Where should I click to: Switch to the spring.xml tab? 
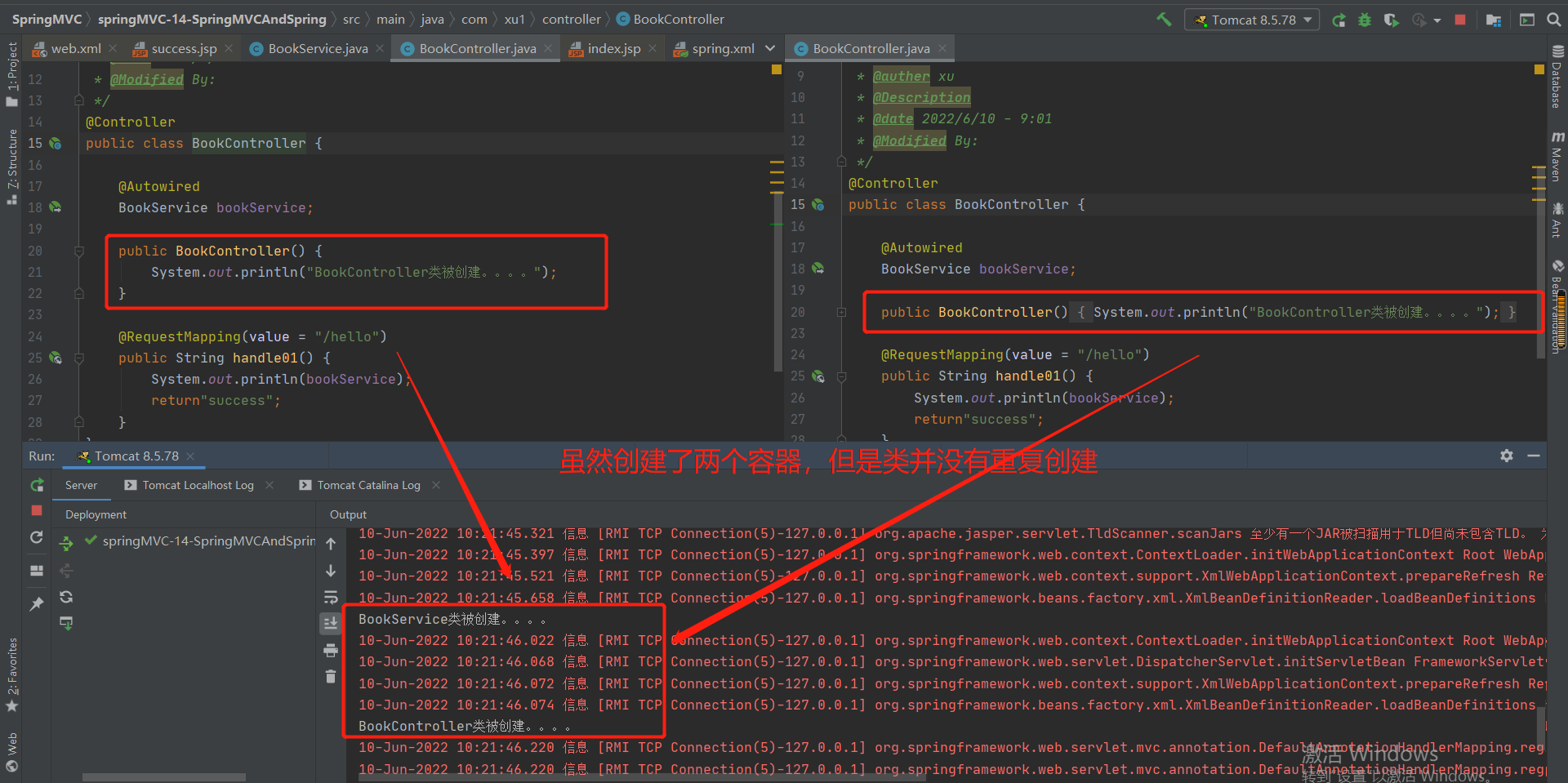click(x=714, y=49)
